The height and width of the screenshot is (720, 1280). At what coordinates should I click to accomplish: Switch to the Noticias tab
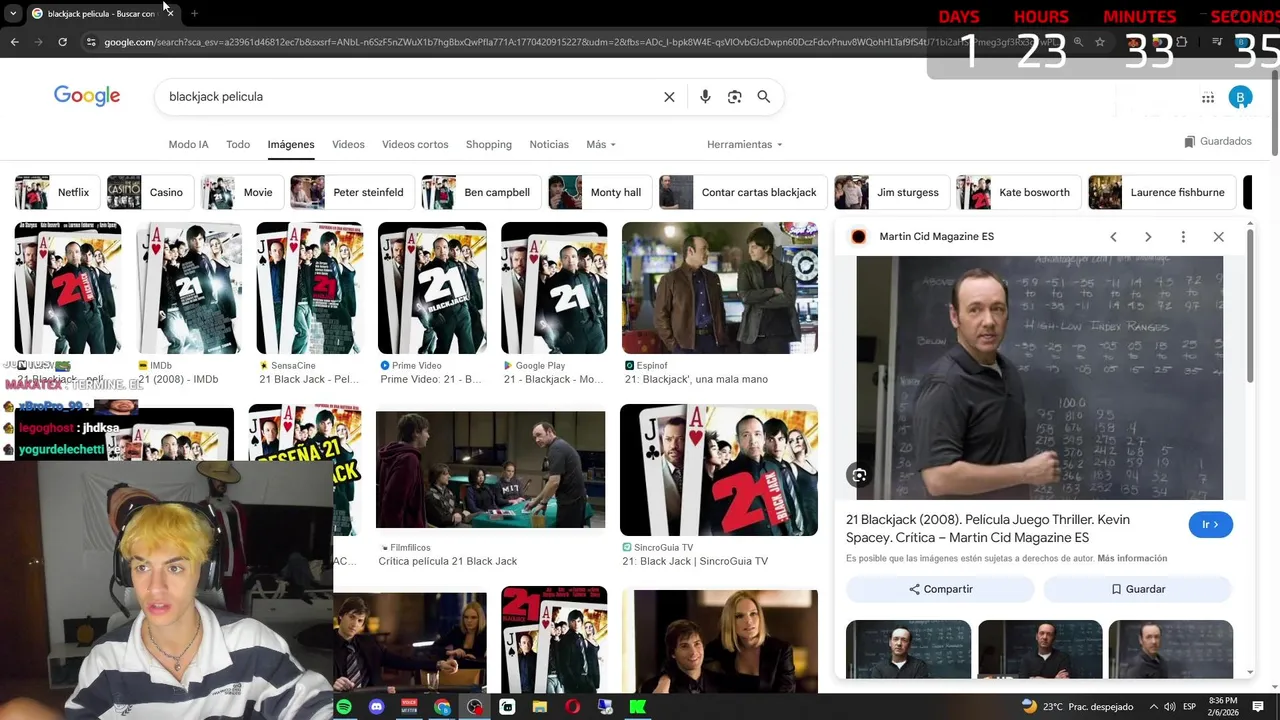tap(549, 144)
